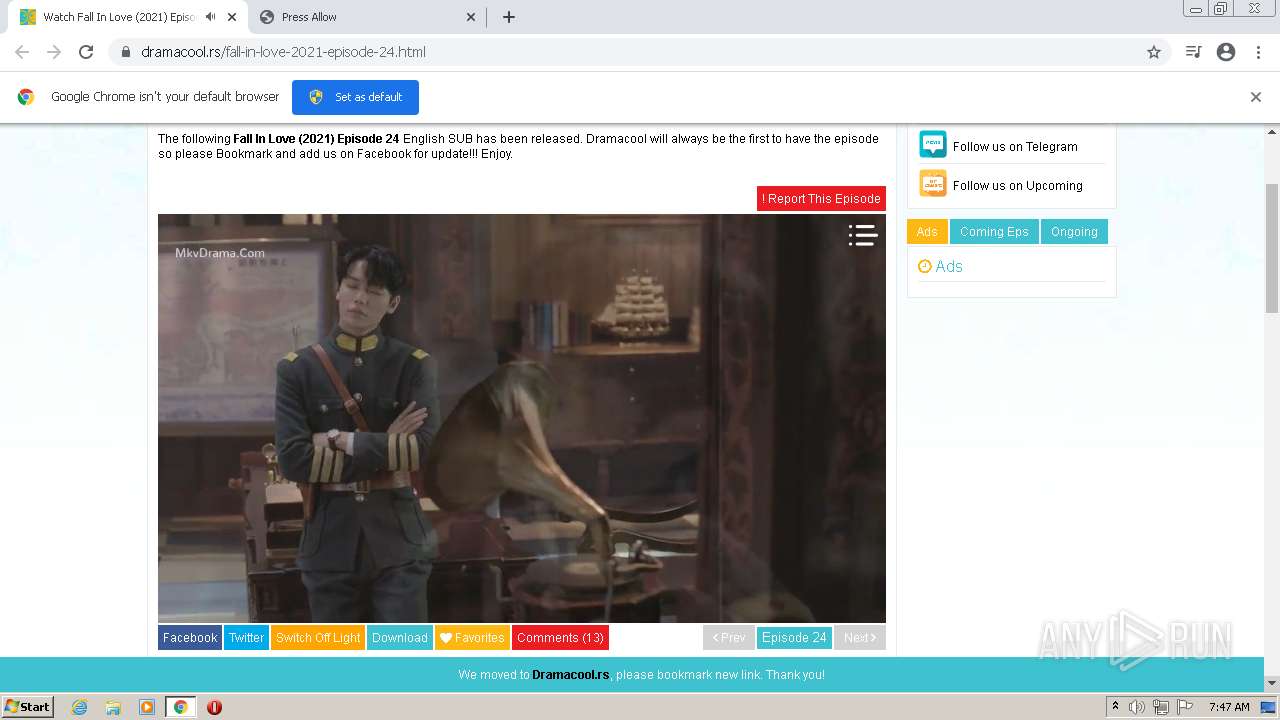Mute the audio on the Fall In Love tab

[x=210, y=17]
